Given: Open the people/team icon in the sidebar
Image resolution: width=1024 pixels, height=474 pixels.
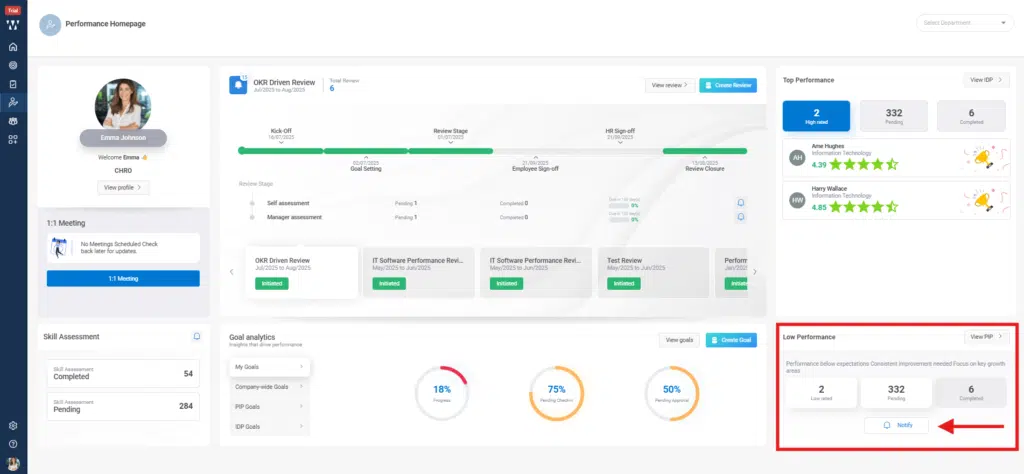Looking at the screenshot, I should coord(13,121).
